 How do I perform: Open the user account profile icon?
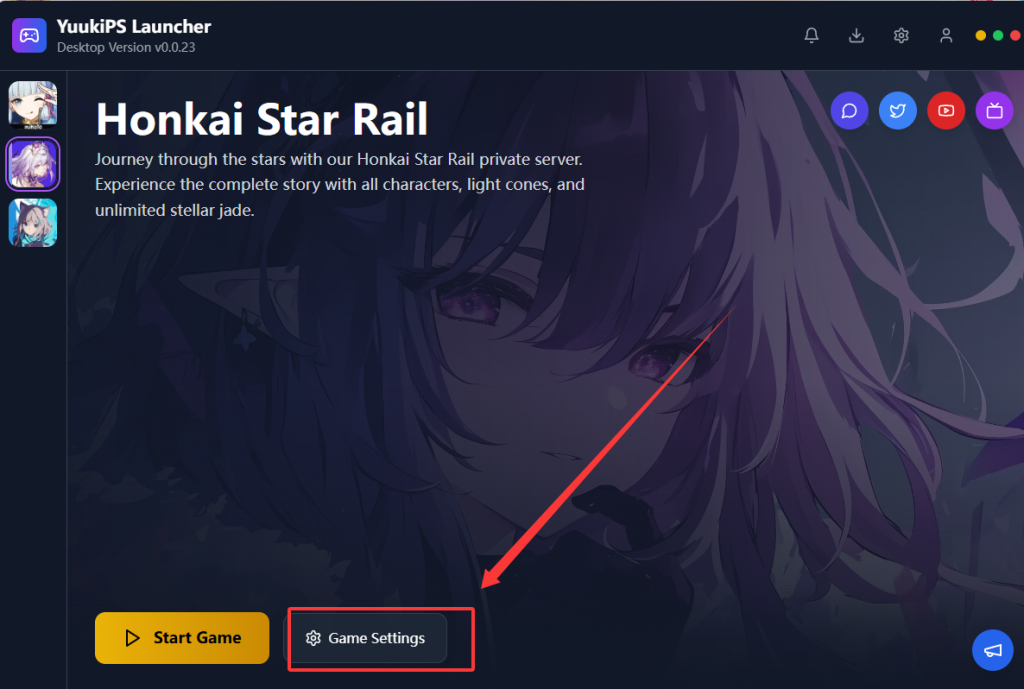pos(946,35)
